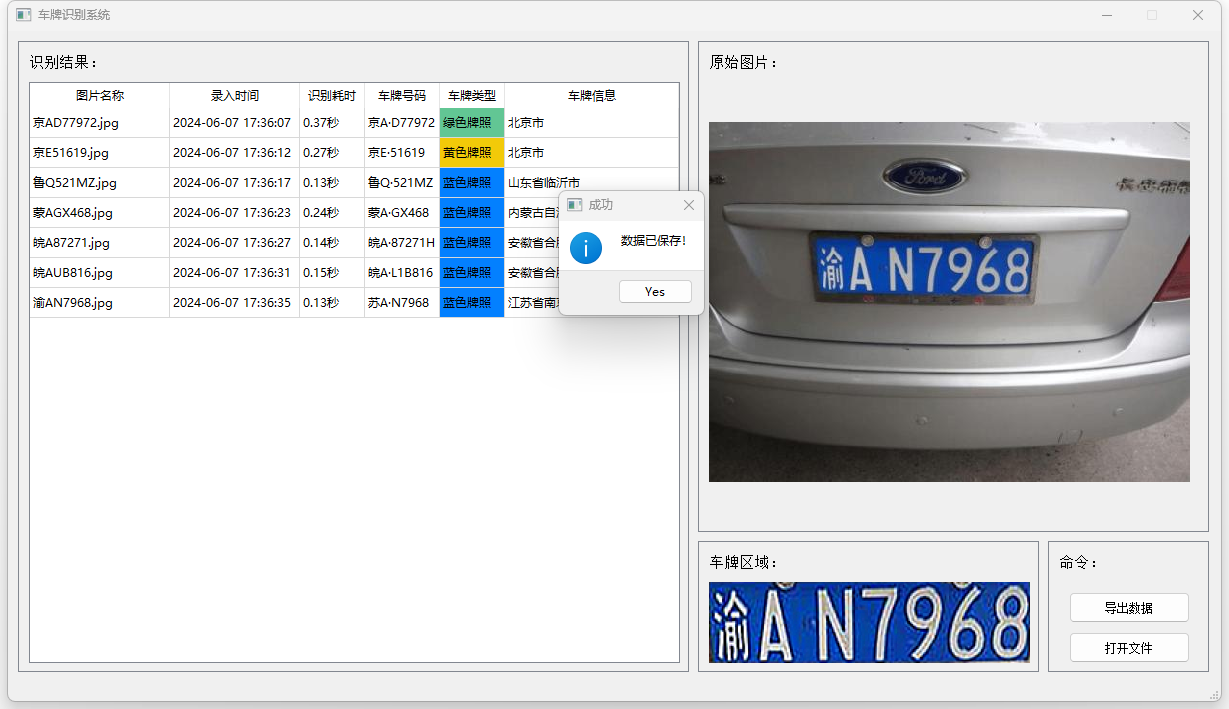Click the app icon in title bar
1229x709 pixels.
click(x=23, y=15)
